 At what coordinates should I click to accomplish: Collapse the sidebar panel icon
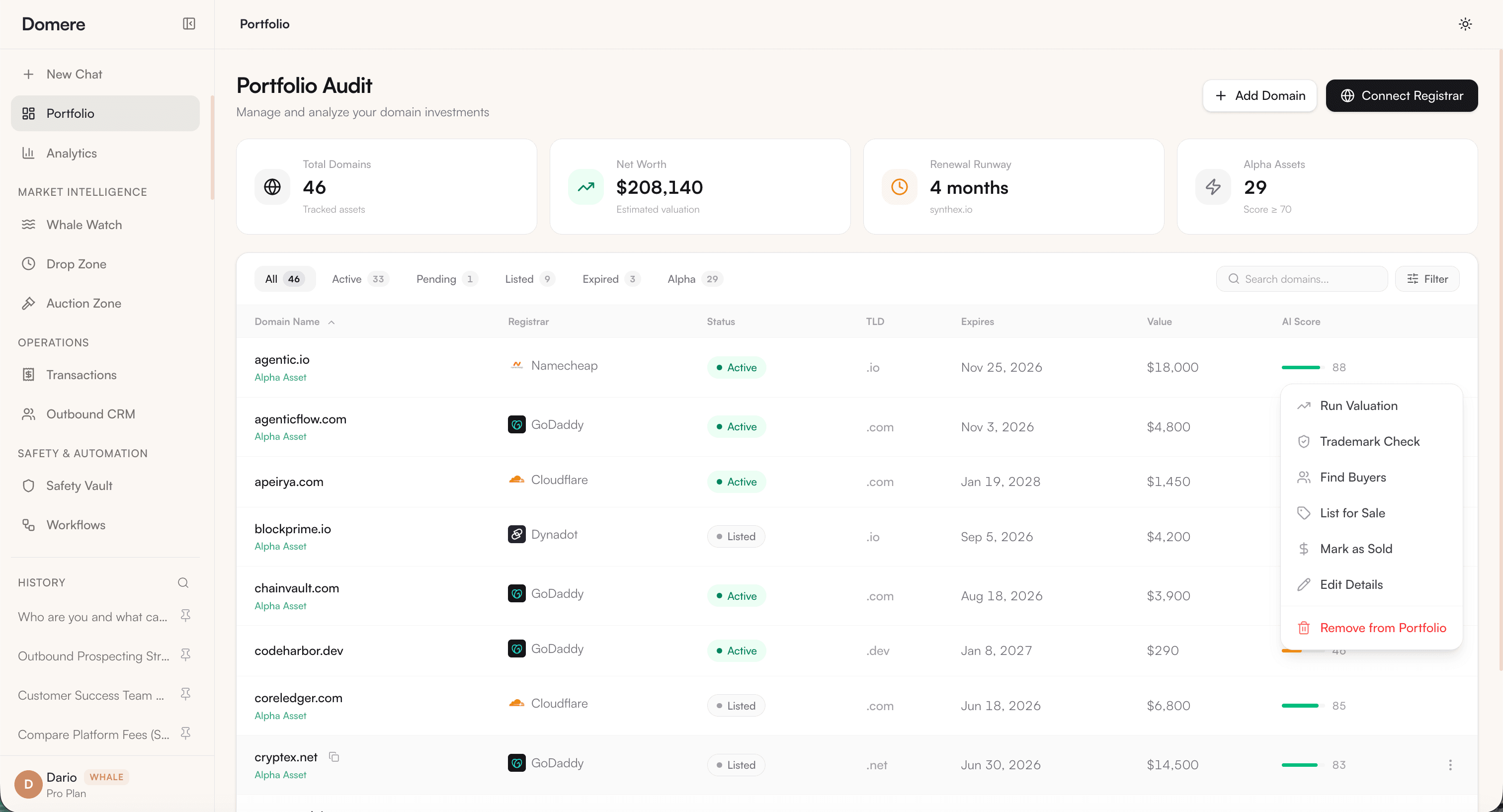[188, 24]
